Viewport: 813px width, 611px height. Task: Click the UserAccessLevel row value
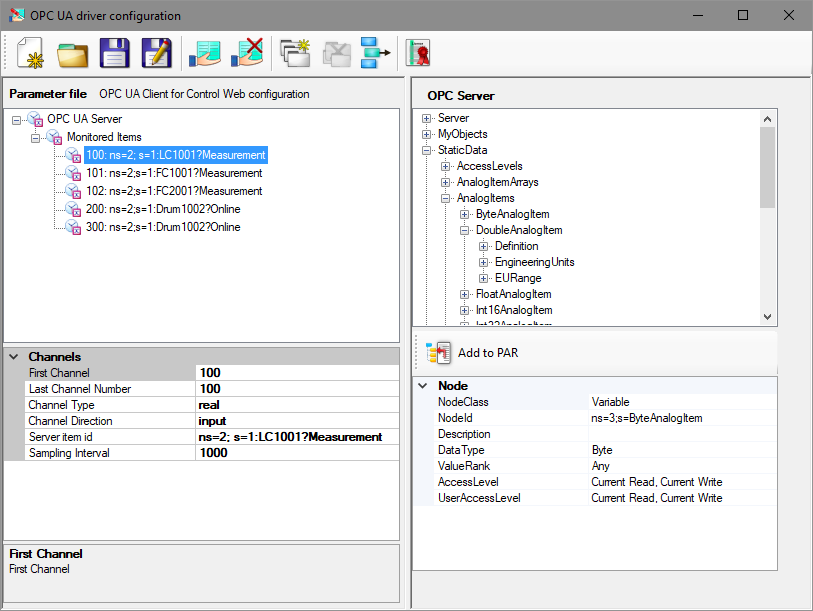[x=656, y=498]
